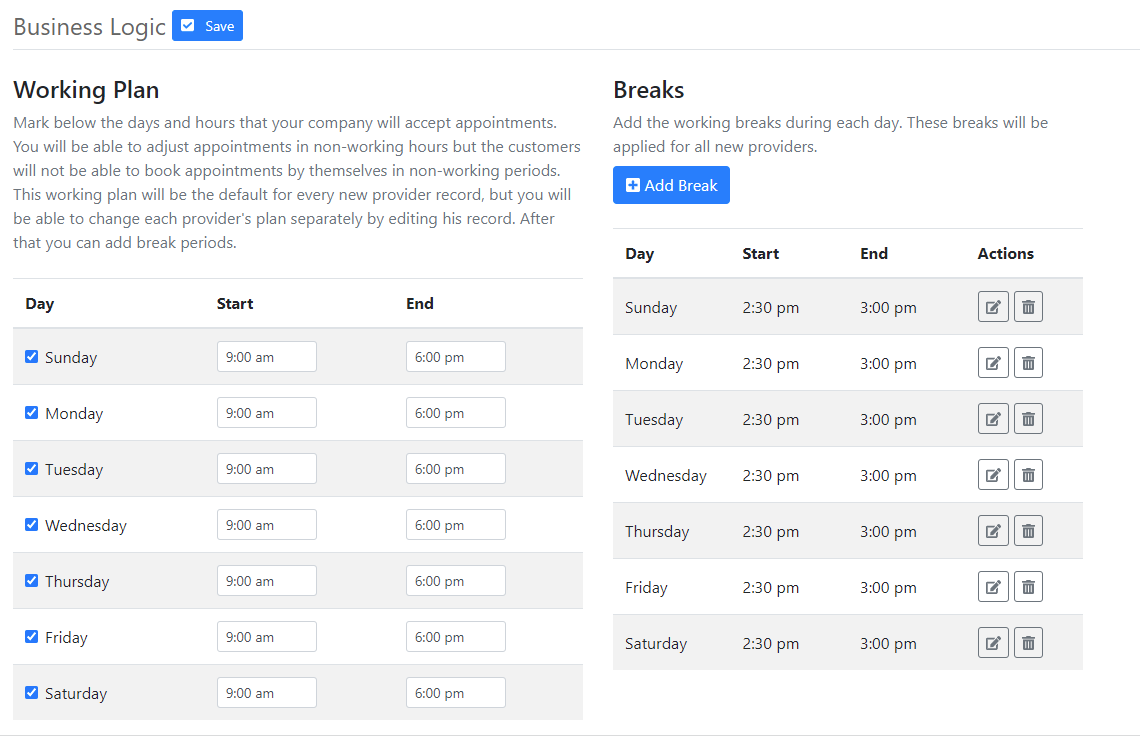Click Thursday's start time field

266,581
